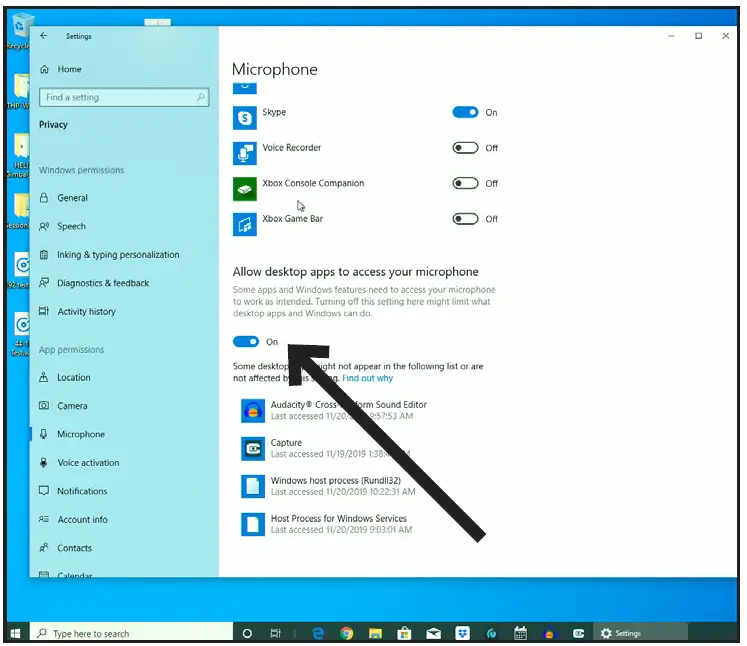Select 'Windows host process (Rundll32)' text

tap(336, 480)
